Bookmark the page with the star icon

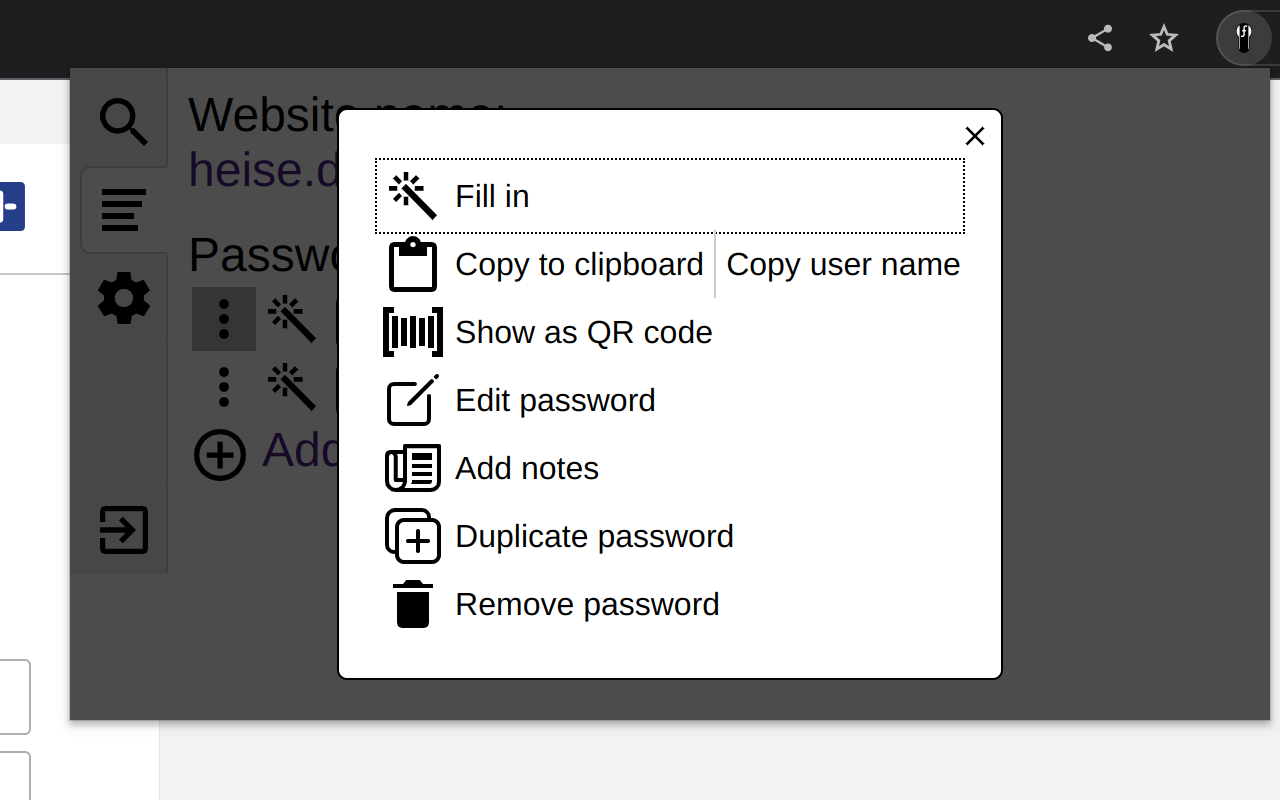(1163, 38)
